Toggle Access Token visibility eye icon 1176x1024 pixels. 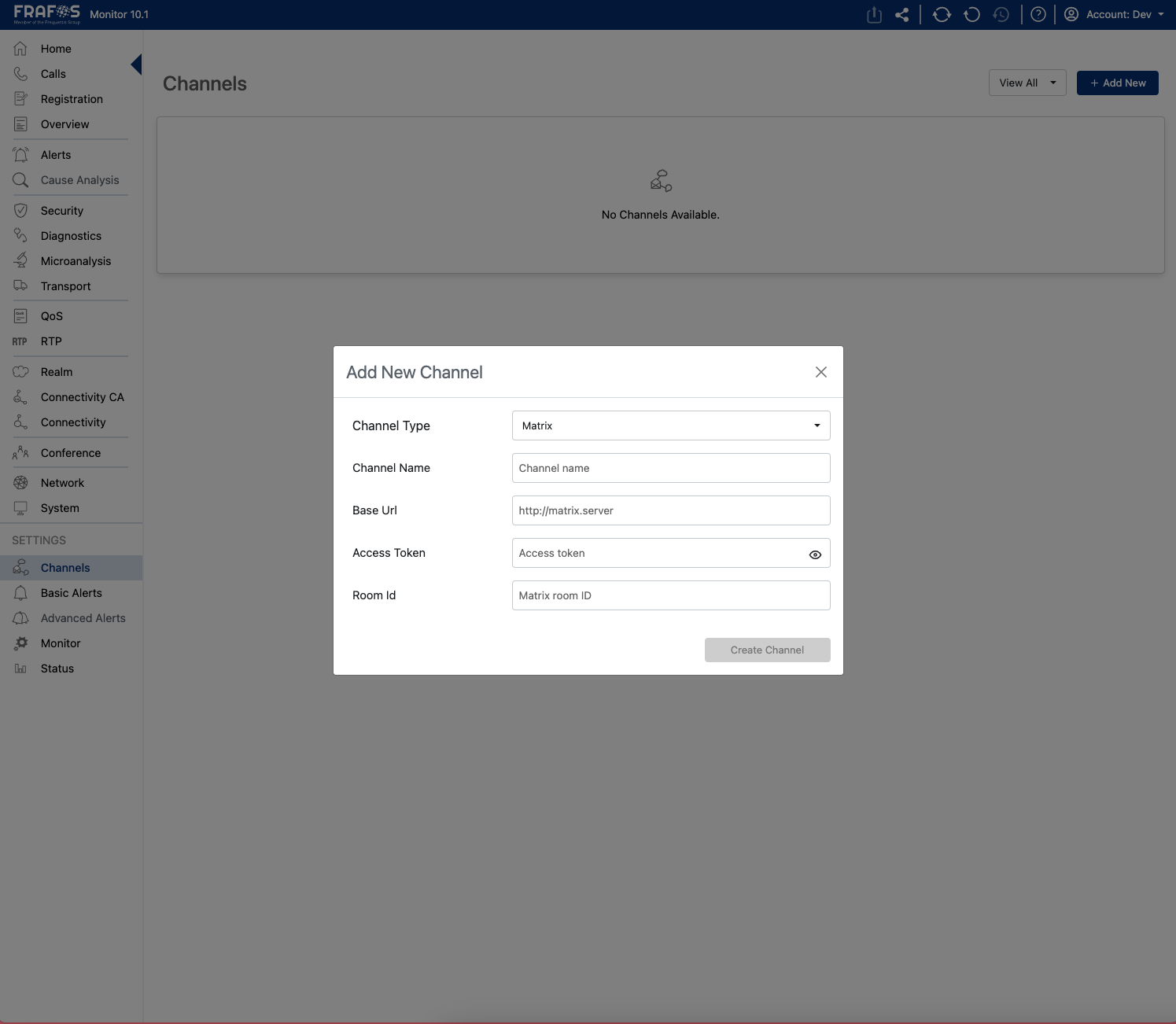[x=815, y=554]
